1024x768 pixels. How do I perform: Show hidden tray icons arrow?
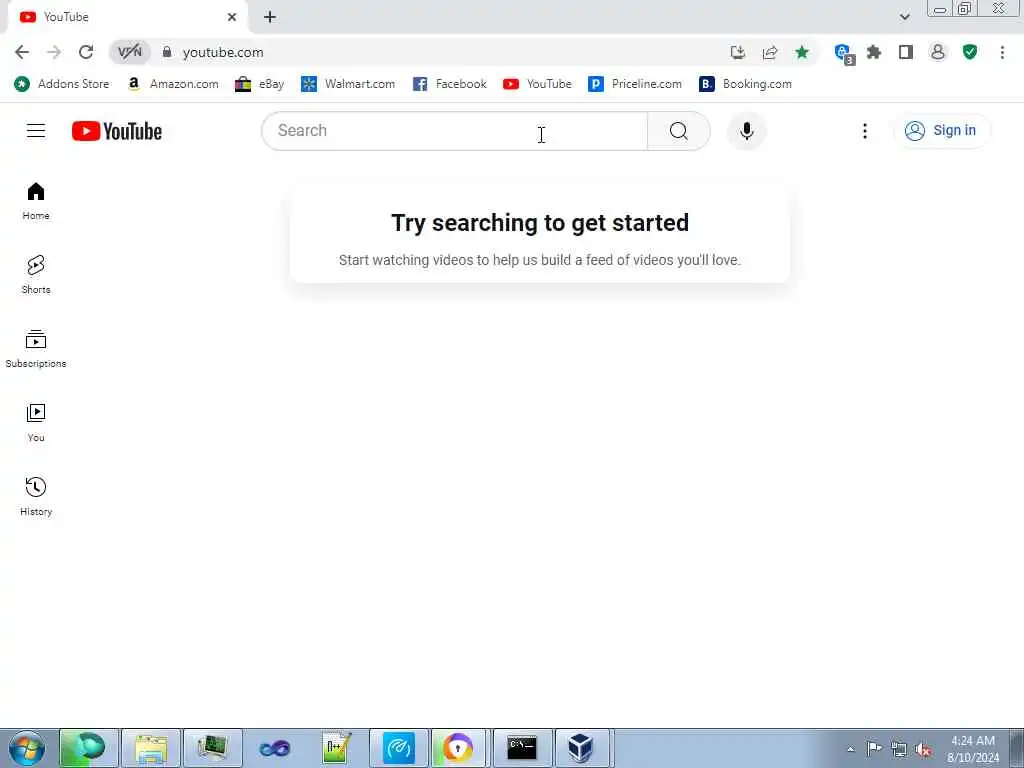(x=850, y=749)
